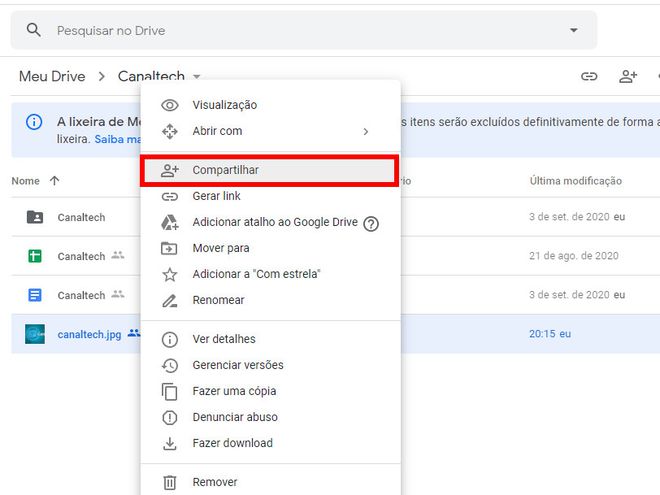
Task: Choose Renomear menu option
Action: click(270, 300)
